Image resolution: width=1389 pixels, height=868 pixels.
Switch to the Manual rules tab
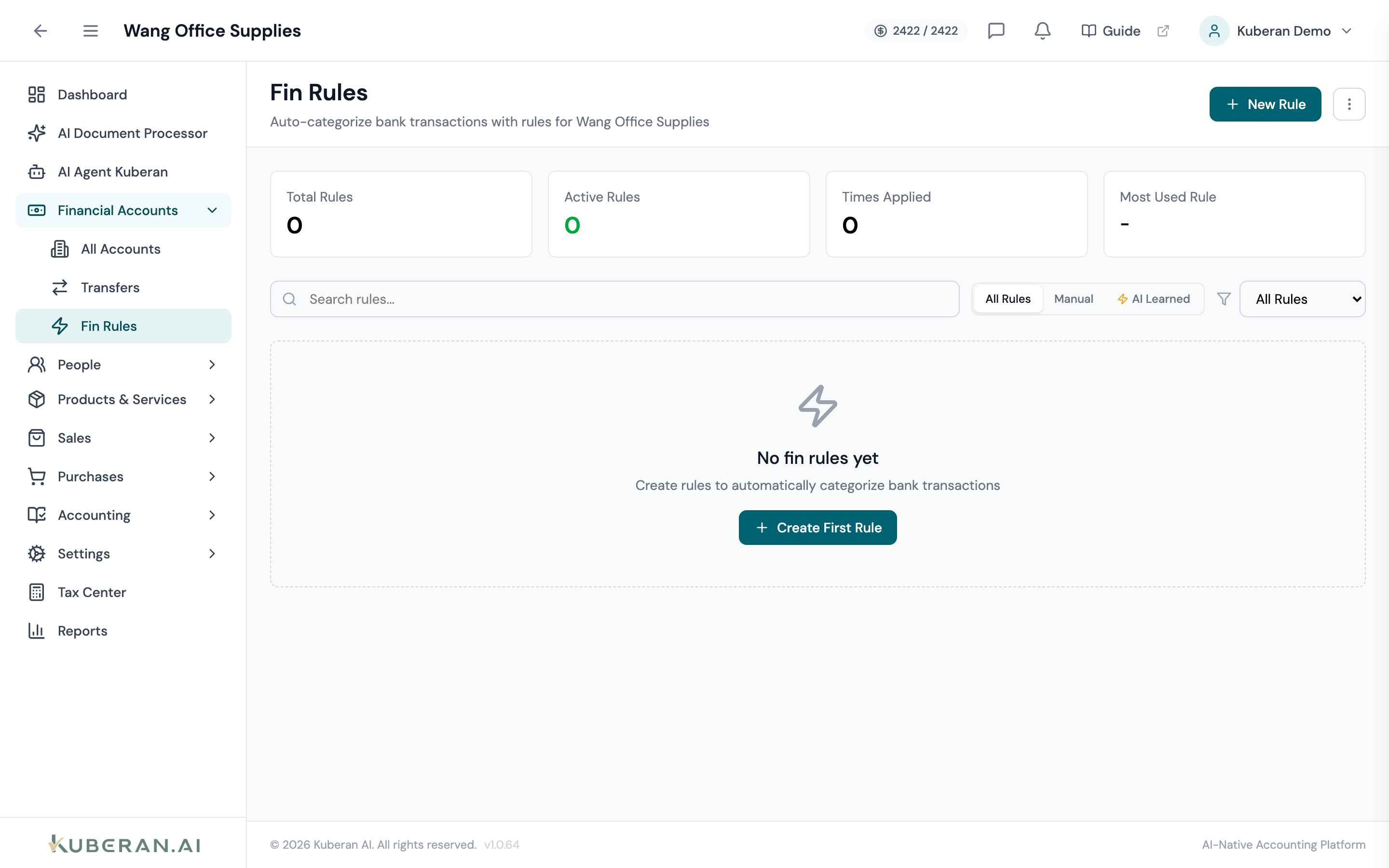click(1073, 299)
